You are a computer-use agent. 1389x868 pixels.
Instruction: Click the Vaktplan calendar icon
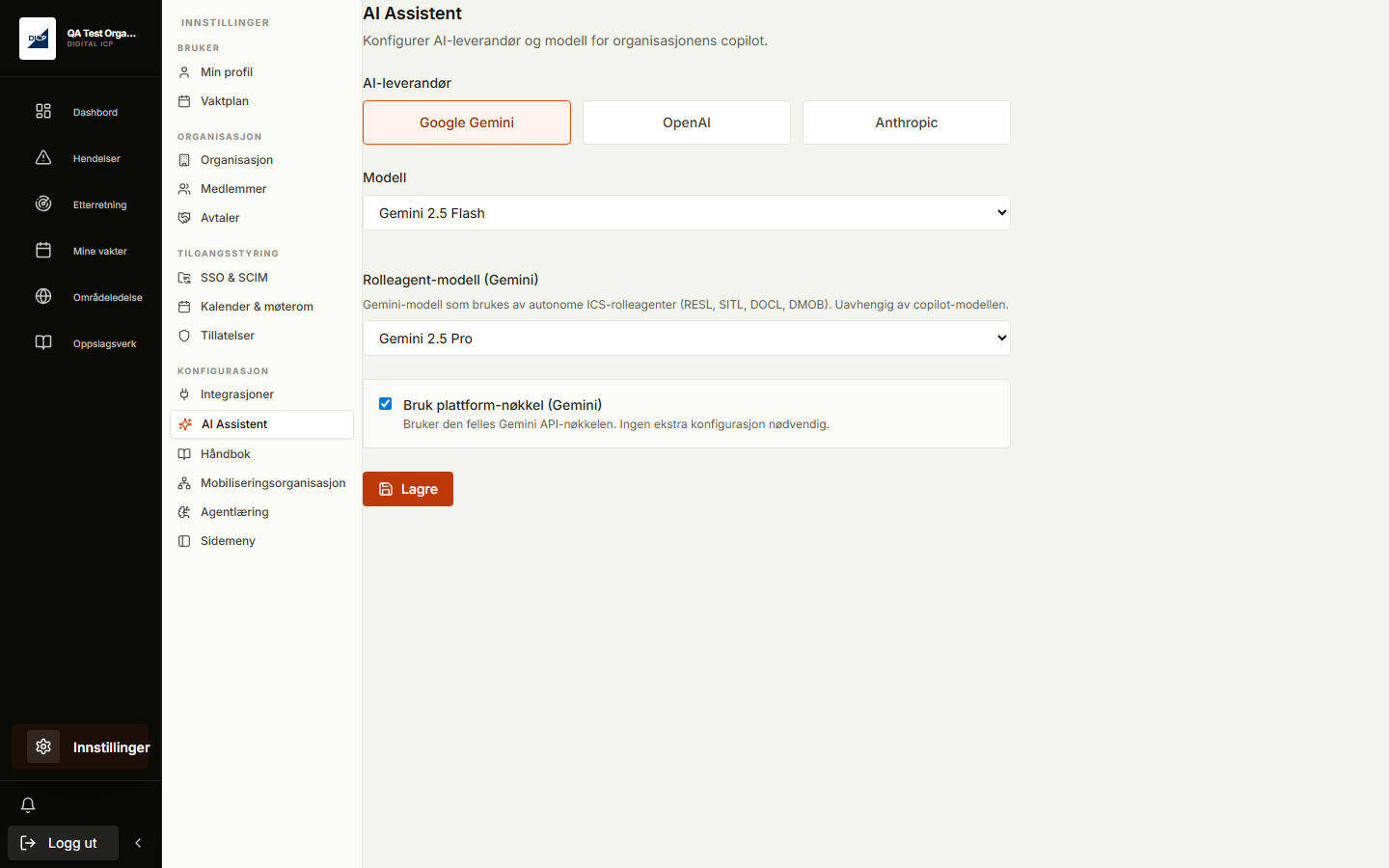click(x=184, y=101)
